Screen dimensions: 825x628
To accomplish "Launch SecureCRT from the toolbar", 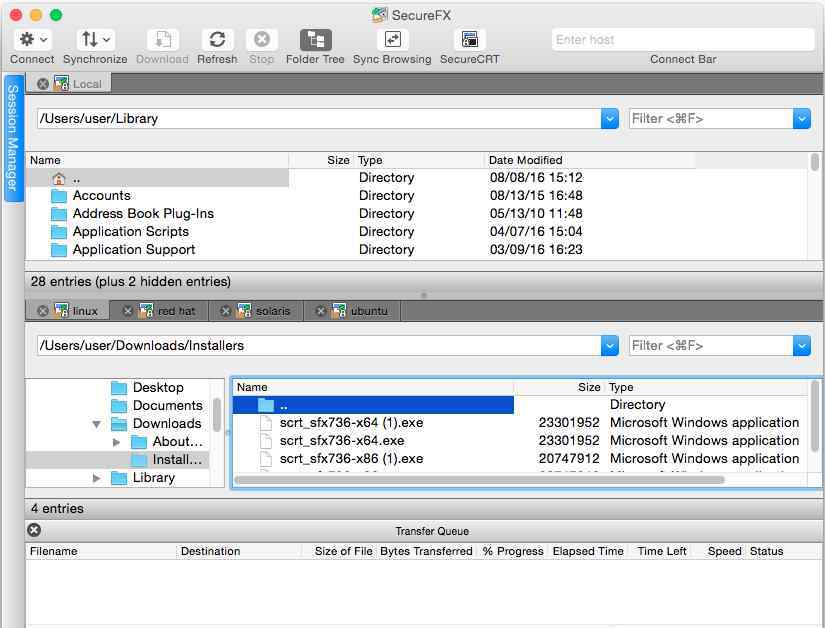I will click(x=469, y=39).
